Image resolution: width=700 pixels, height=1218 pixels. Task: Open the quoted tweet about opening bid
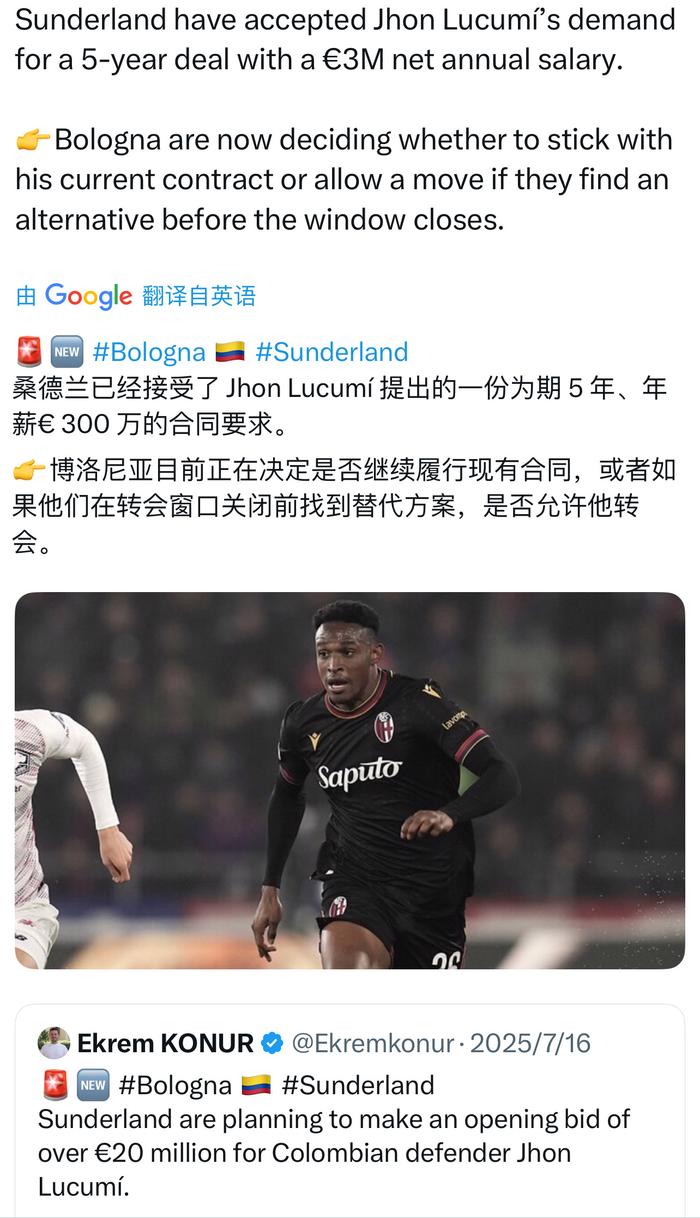pos(350,1110)
